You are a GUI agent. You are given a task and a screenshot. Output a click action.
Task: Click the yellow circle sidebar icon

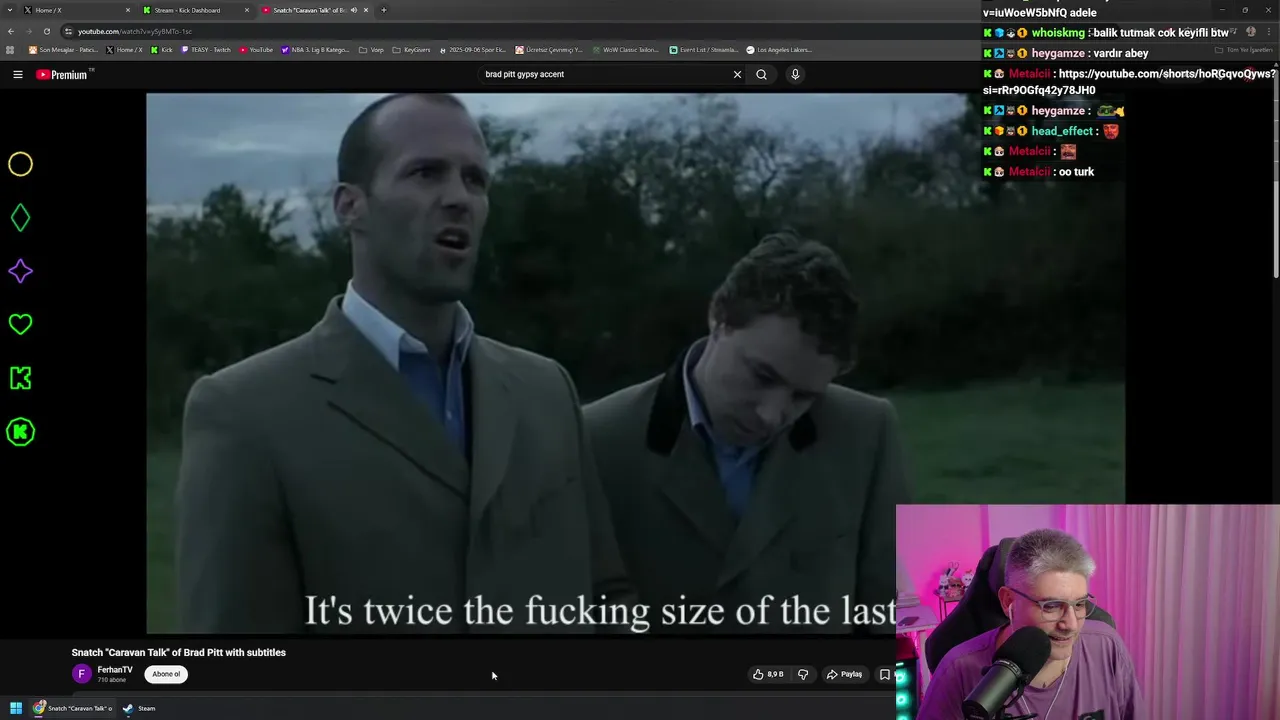(20, 164)
